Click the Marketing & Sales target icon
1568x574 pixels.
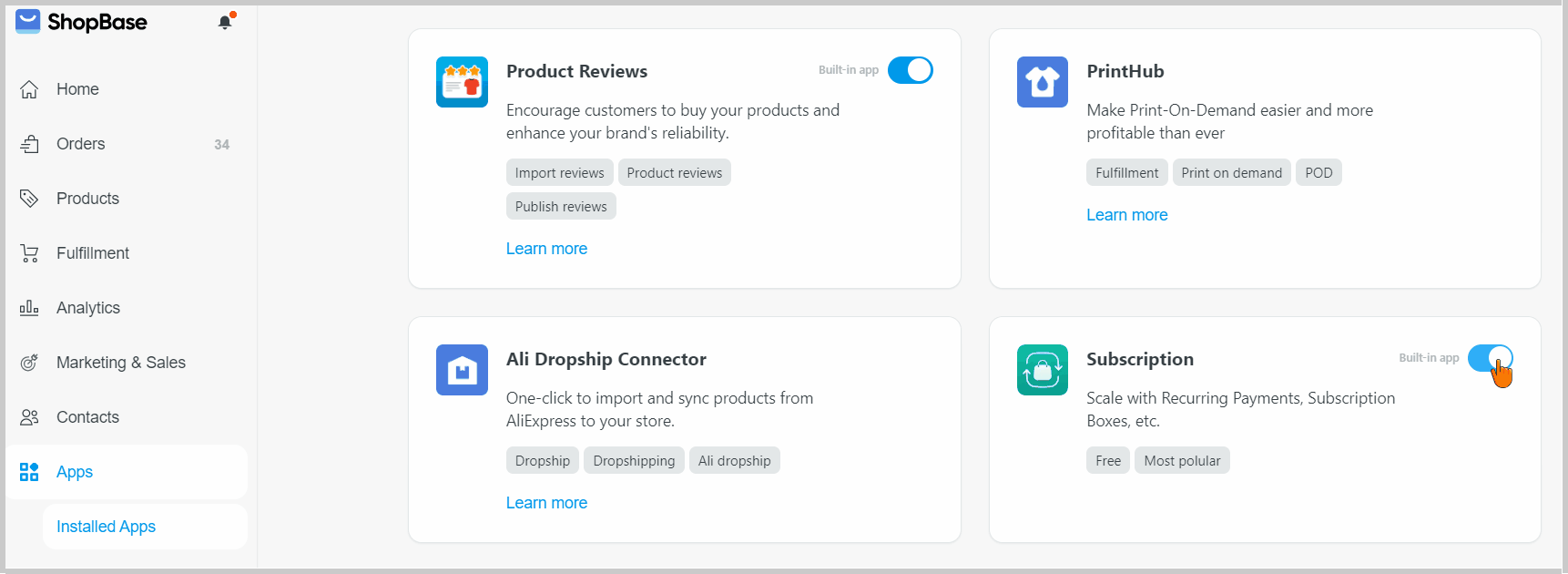pos(29,363)
